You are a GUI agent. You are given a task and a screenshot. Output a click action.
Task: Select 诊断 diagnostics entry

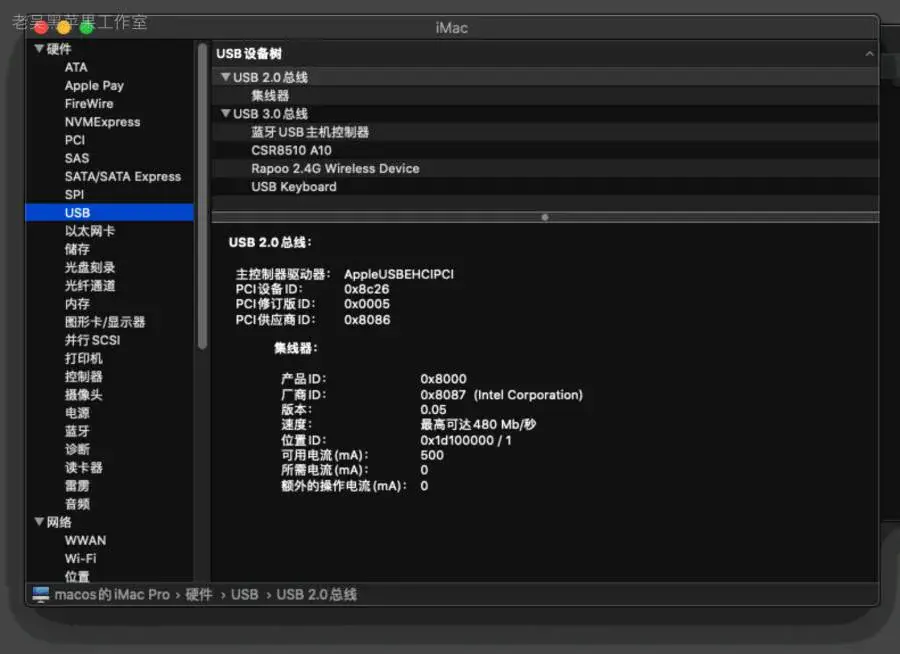point(77,449)
